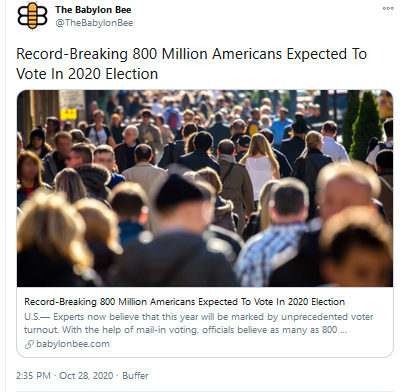Click the chain link icon beside babylonbee.com

[29, 344]
